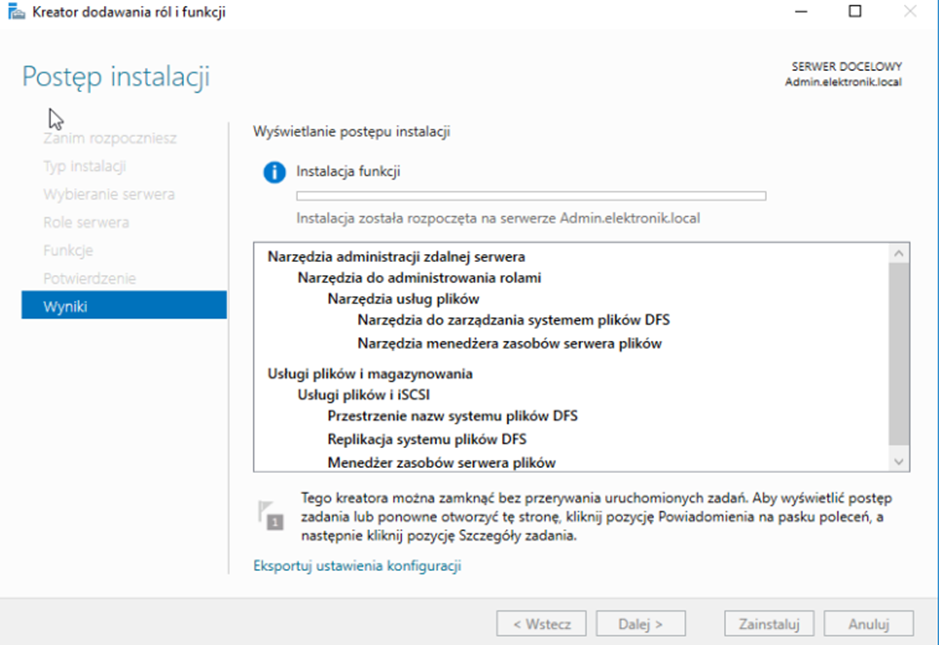Minimize the wizard window
The width and height of the screenshot is (939, 645).
coord(799,12)
